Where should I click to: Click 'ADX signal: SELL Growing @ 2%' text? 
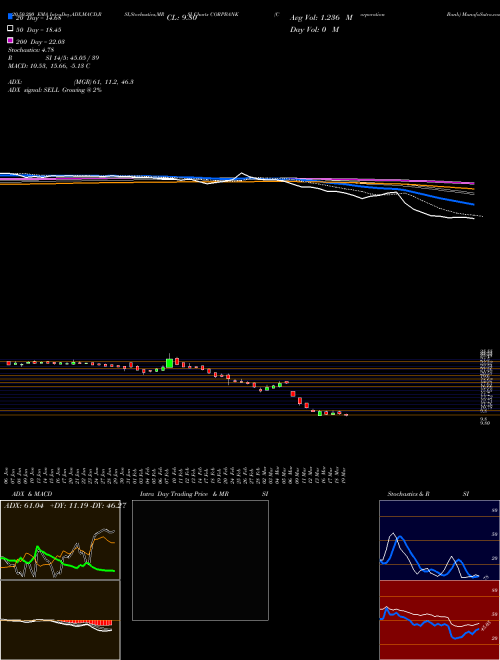(x=55, y=90)
